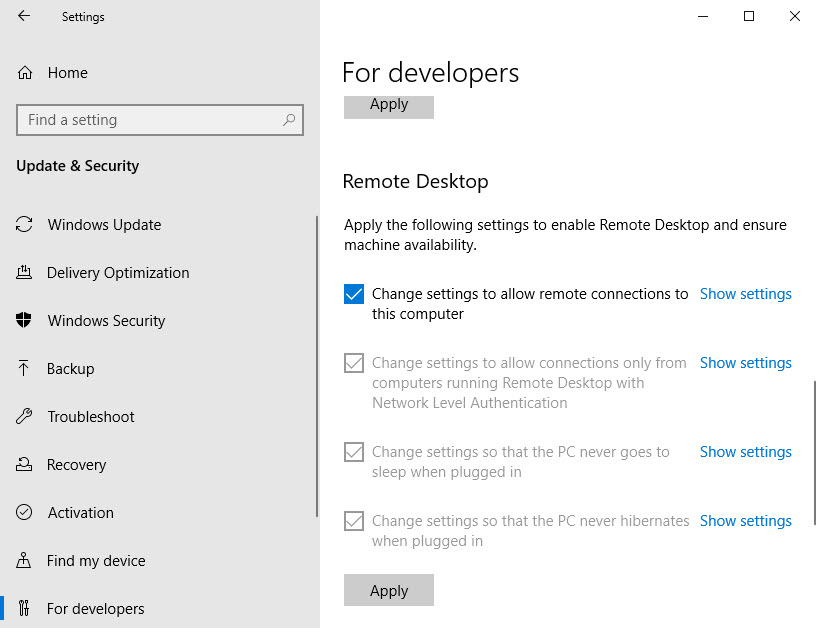Toggle PC never sleeps when plugged in
The image size is (818, 628).
[353, 452]
